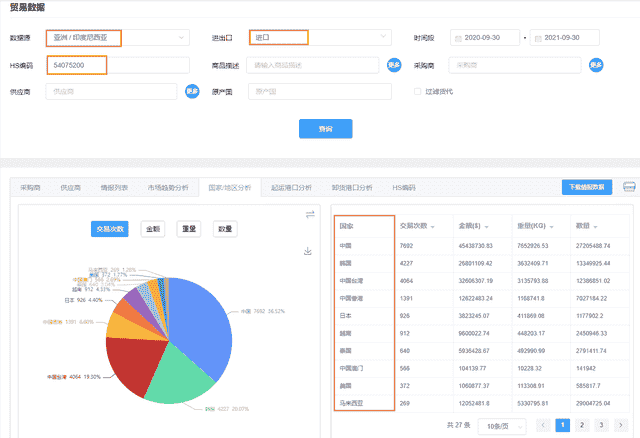
Task: Open the 卸货港口分析 tab
Action: [352, 188]
